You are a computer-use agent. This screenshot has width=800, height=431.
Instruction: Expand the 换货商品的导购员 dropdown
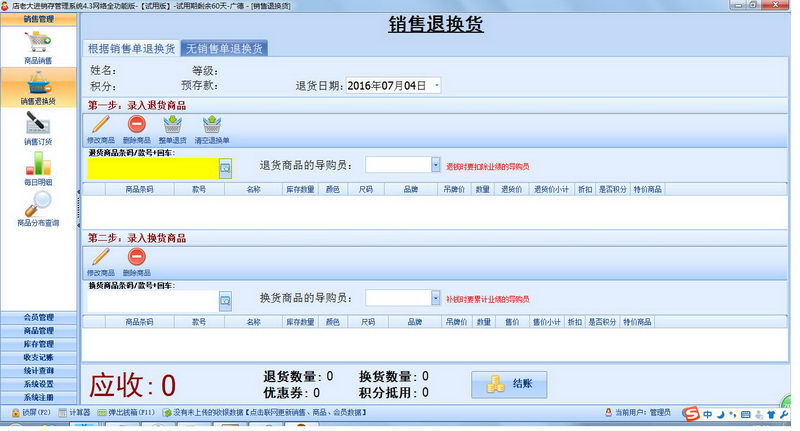(435, 298)
